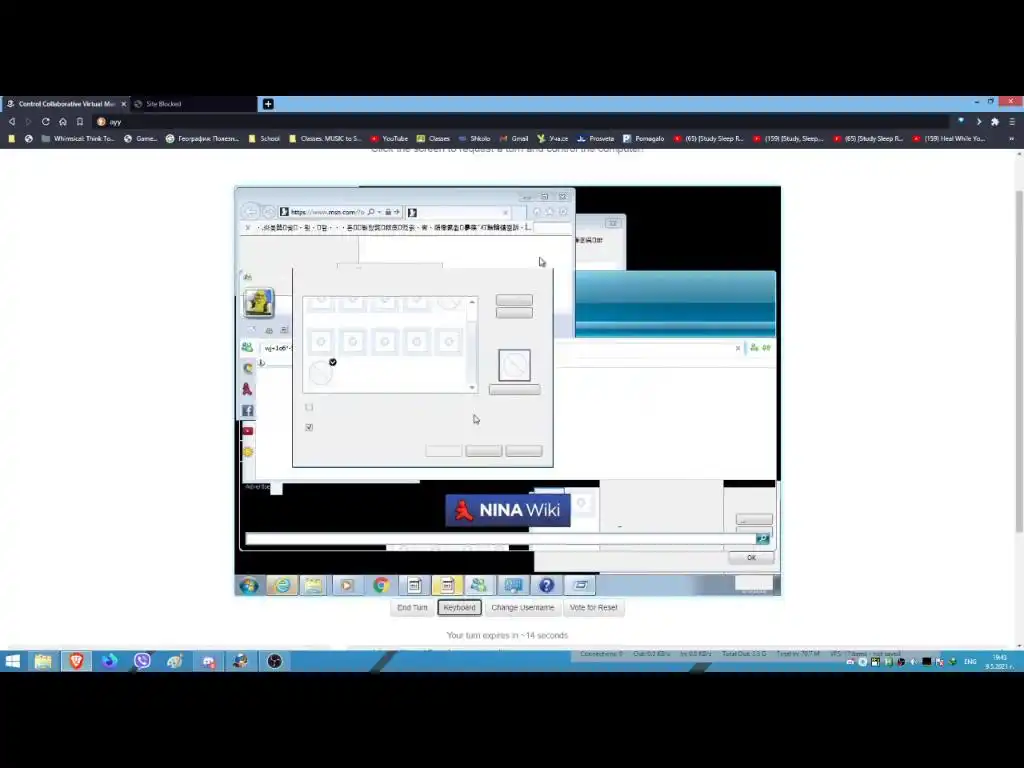
Task: Click the icon list scroll-down arrow
Action: point(472,388)
